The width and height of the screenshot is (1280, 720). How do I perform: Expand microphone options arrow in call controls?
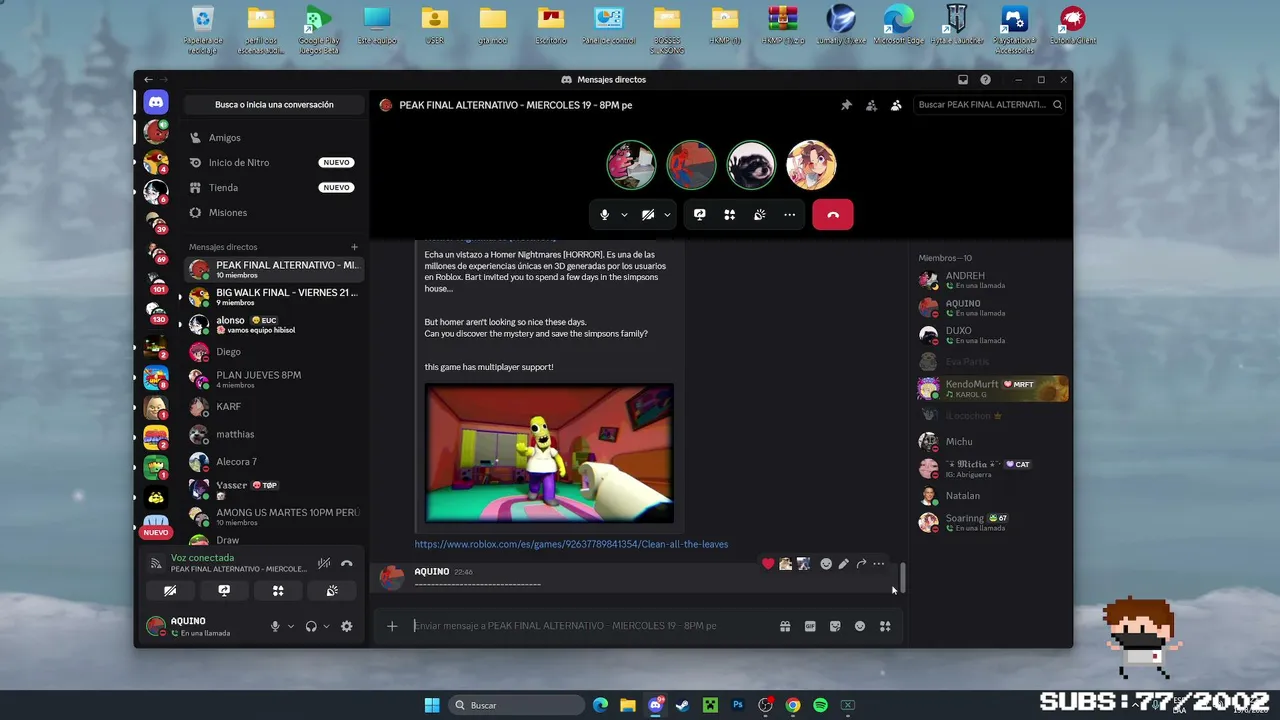point(625,215)
